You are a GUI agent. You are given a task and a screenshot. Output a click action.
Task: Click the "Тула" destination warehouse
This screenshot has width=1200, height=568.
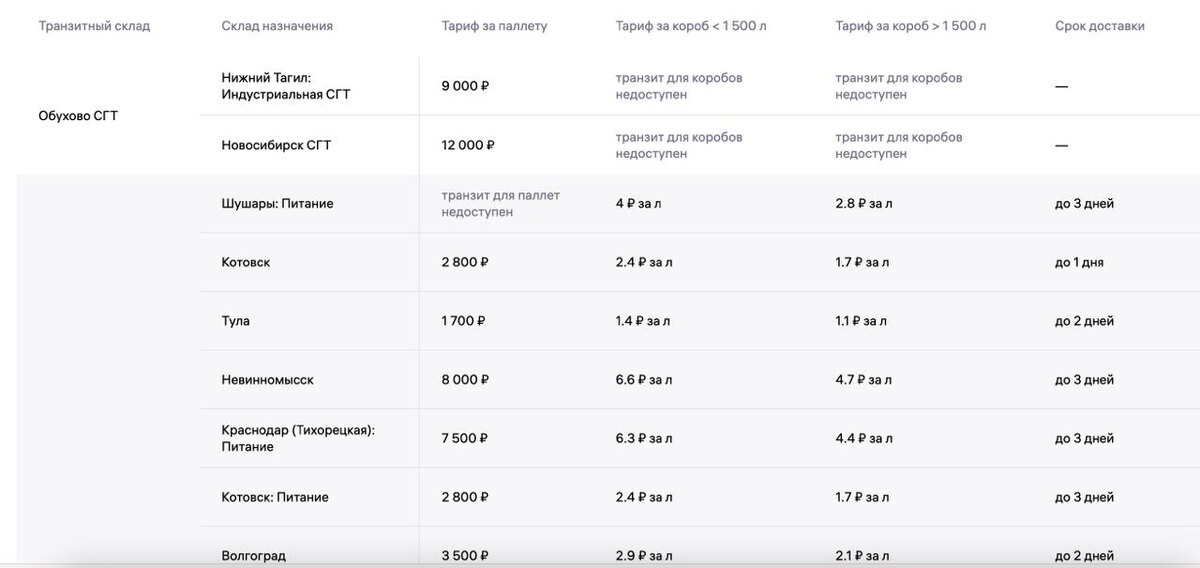pos(236,321)
